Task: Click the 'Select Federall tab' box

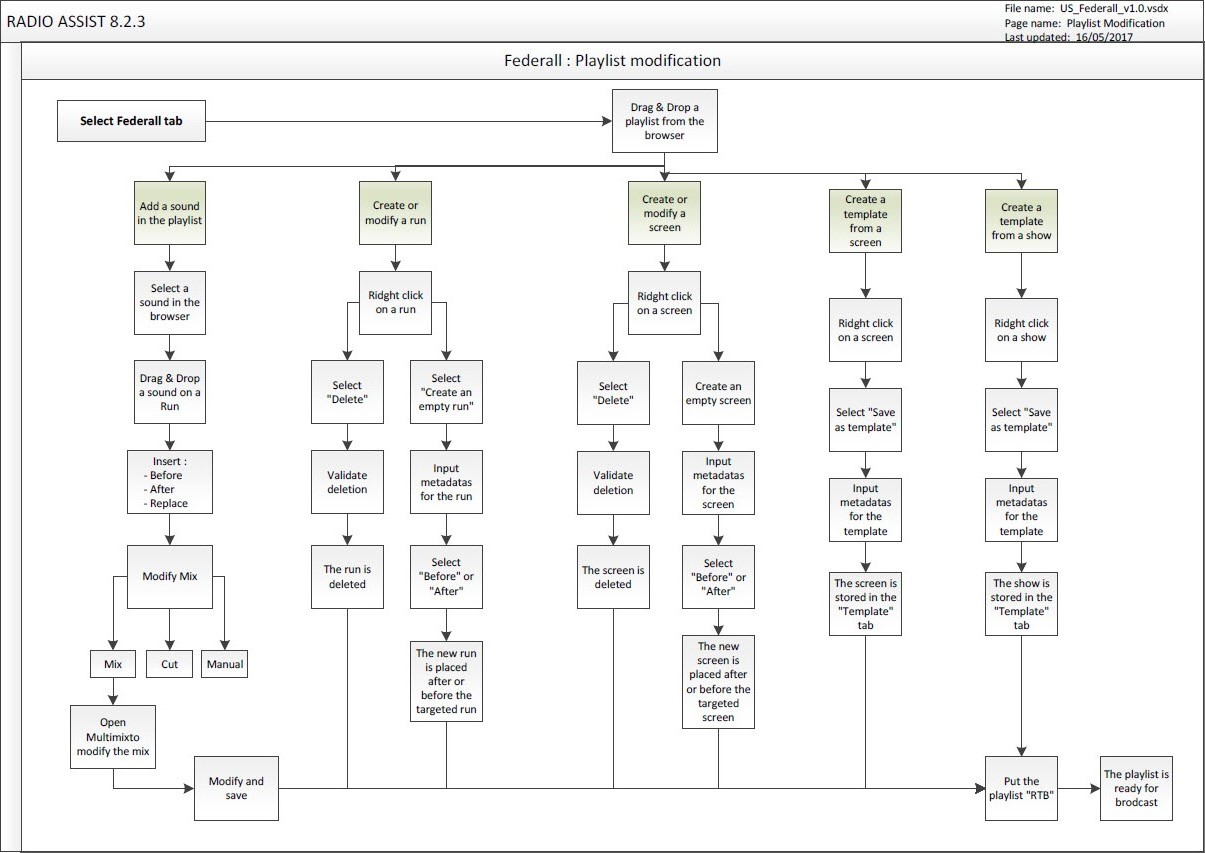Action: 131,121
